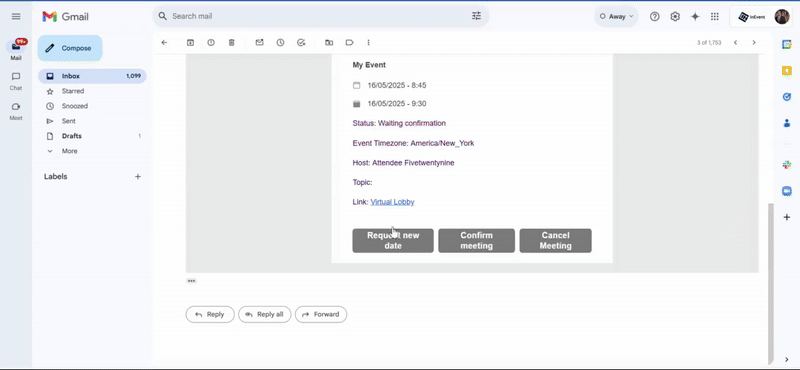Open the Zoom add-on in the side panel
800x370 pixels.
[787, 191]
